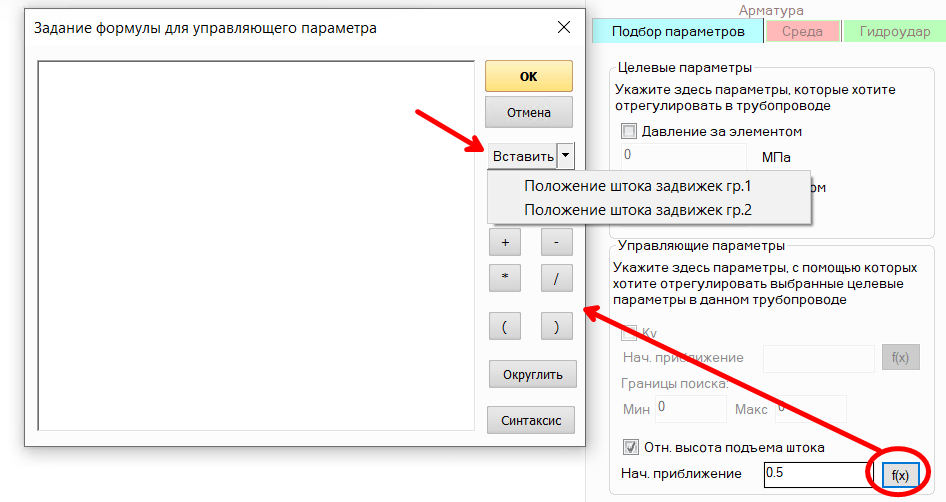Uncheck Отн. высота подъема штока checkbox
Image resolution: width=946 pixels, height=502 pixels.
[630, 447]
